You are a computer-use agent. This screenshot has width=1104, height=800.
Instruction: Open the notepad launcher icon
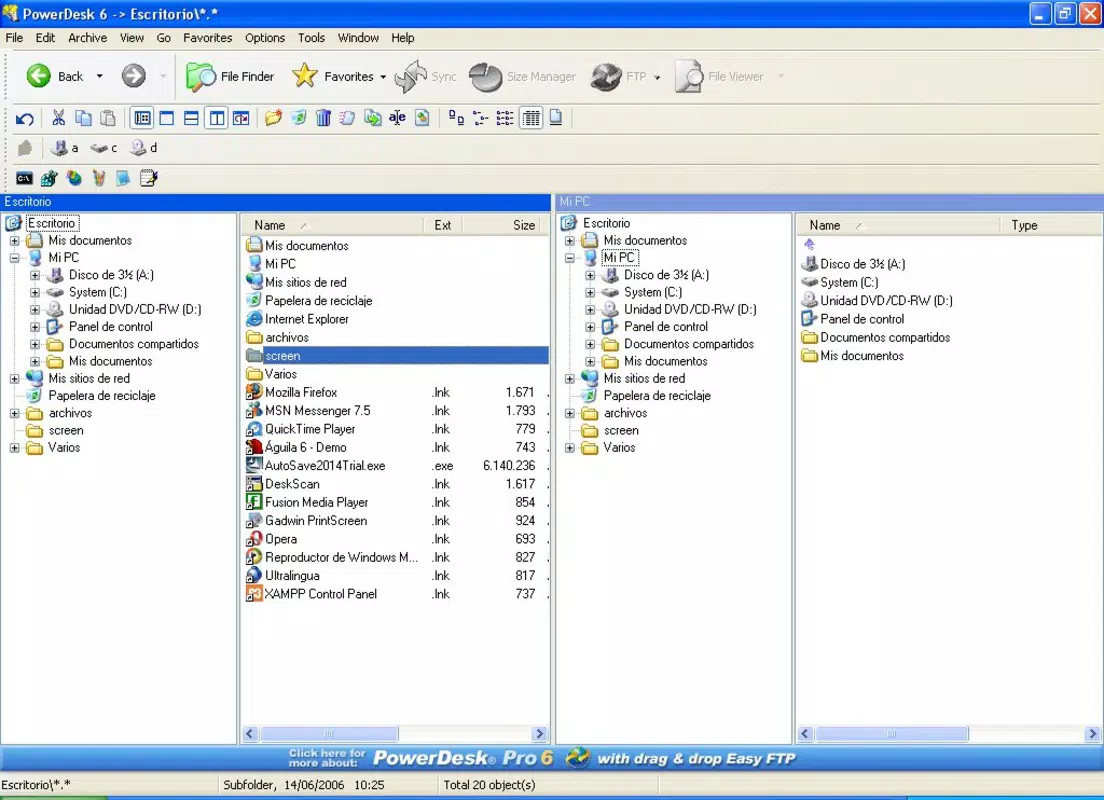point(149,178)
